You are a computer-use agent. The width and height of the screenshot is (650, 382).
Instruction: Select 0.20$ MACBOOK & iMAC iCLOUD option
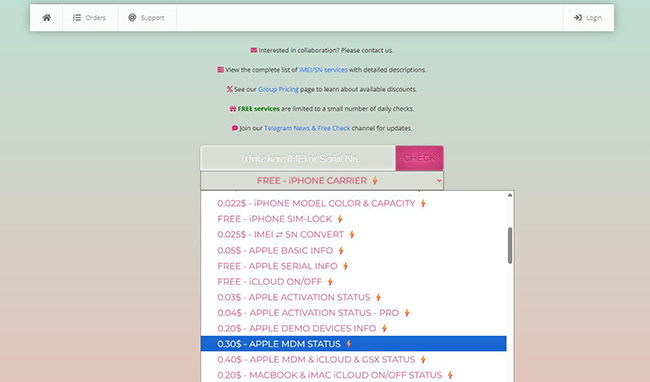[x=354, y=375]
